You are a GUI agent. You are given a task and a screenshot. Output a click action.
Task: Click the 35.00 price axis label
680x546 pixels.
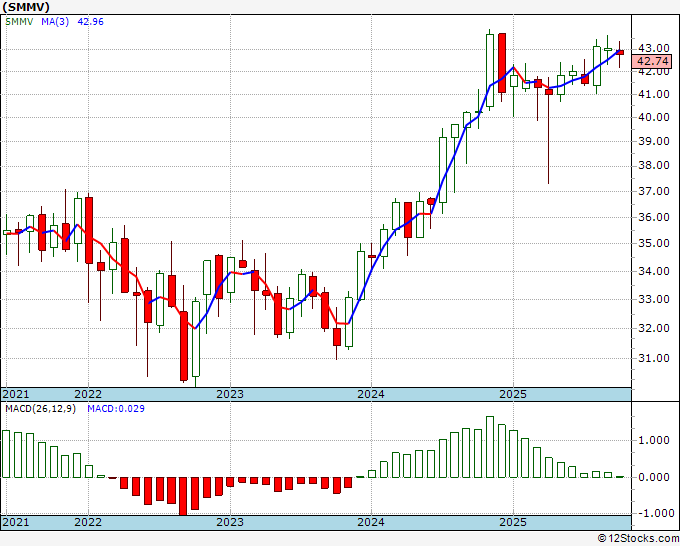pos(654,243)
